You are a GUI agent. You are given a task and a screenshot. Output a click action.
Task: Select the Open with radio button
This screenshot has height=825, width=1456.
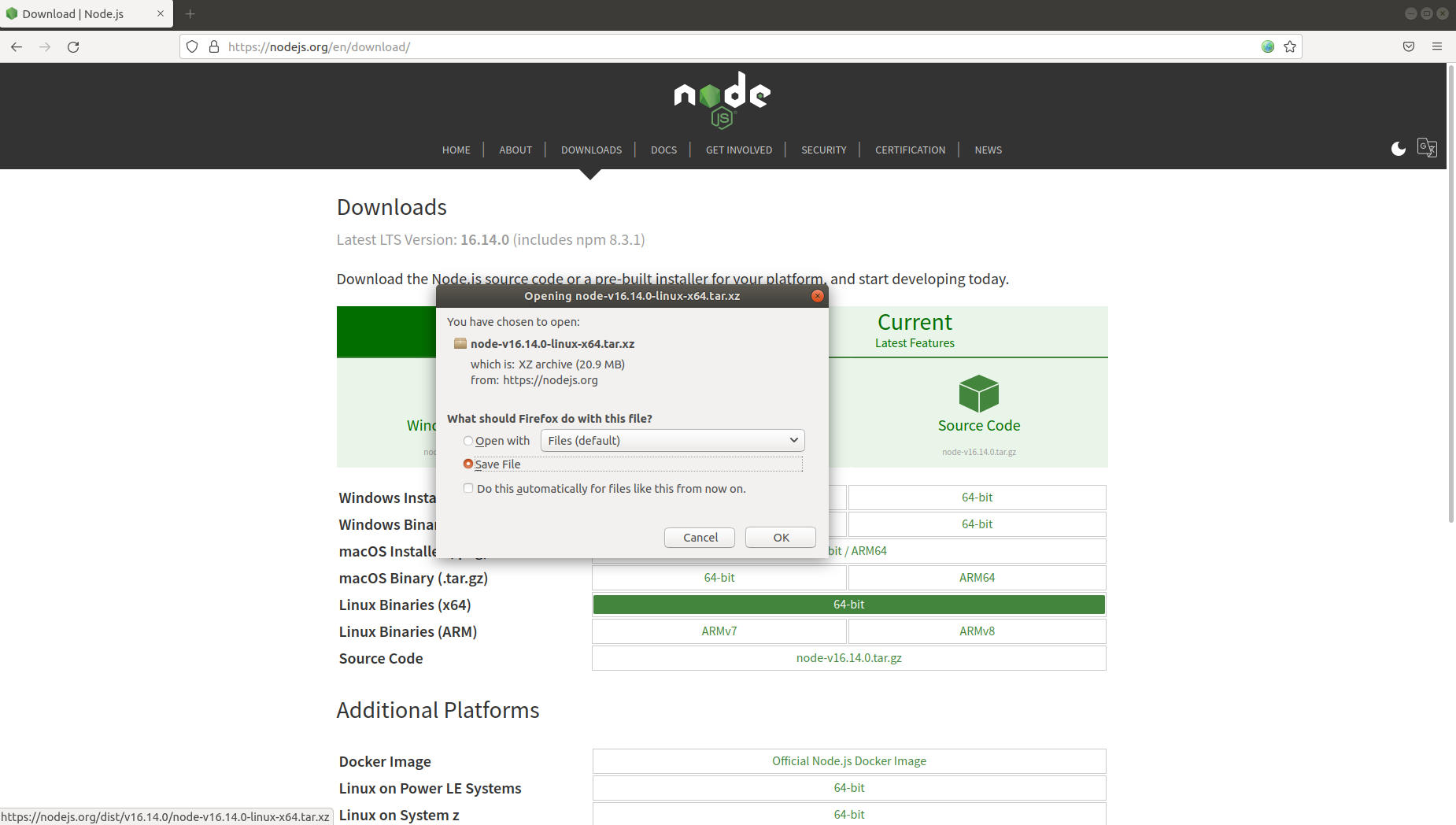468,441
